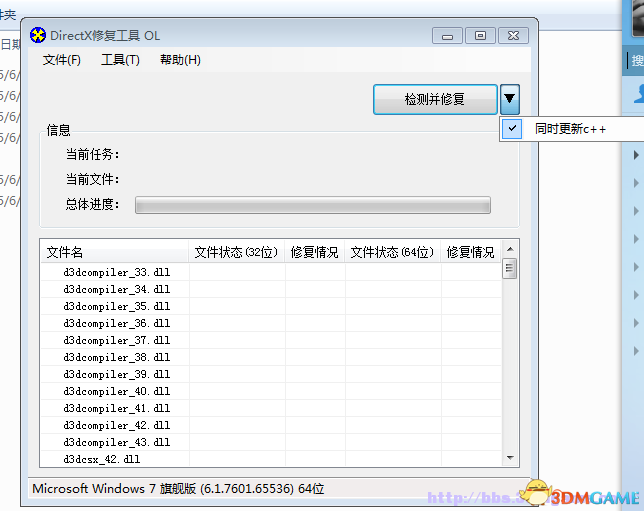Select the d3dcsx_42.dll row
Screen dimensions: 644x511
271,459
